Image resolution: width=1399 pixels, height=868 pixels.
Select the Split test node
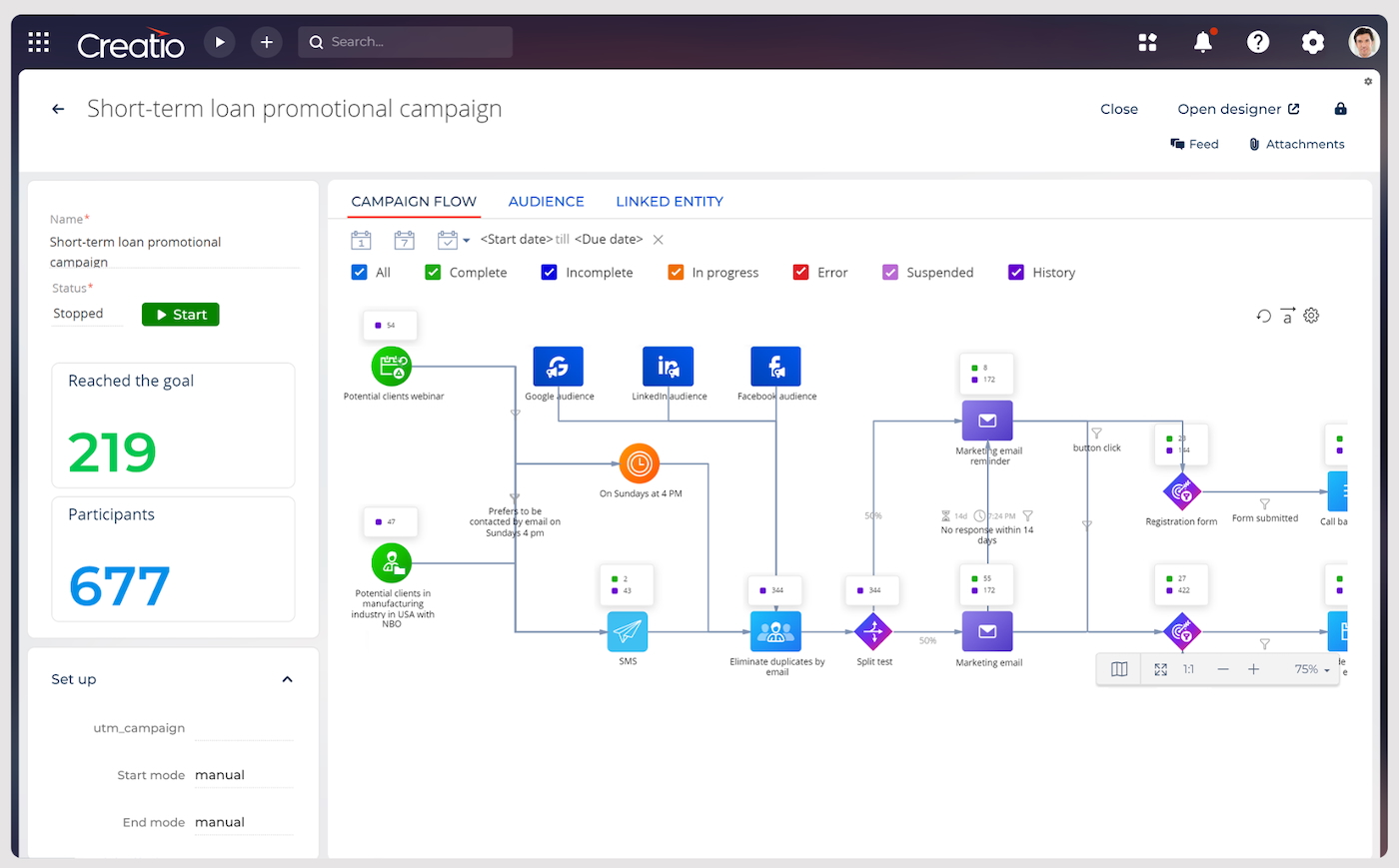pos(873,631)
